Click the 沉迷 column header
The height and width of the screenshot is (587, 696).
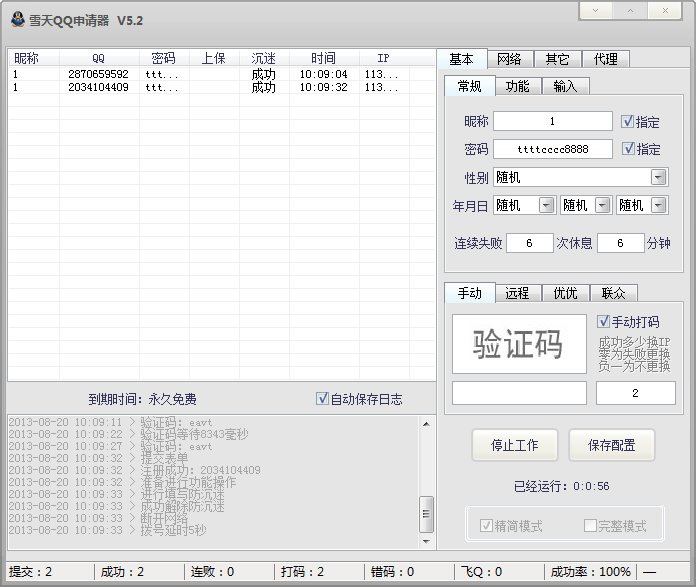click(264, 58)
